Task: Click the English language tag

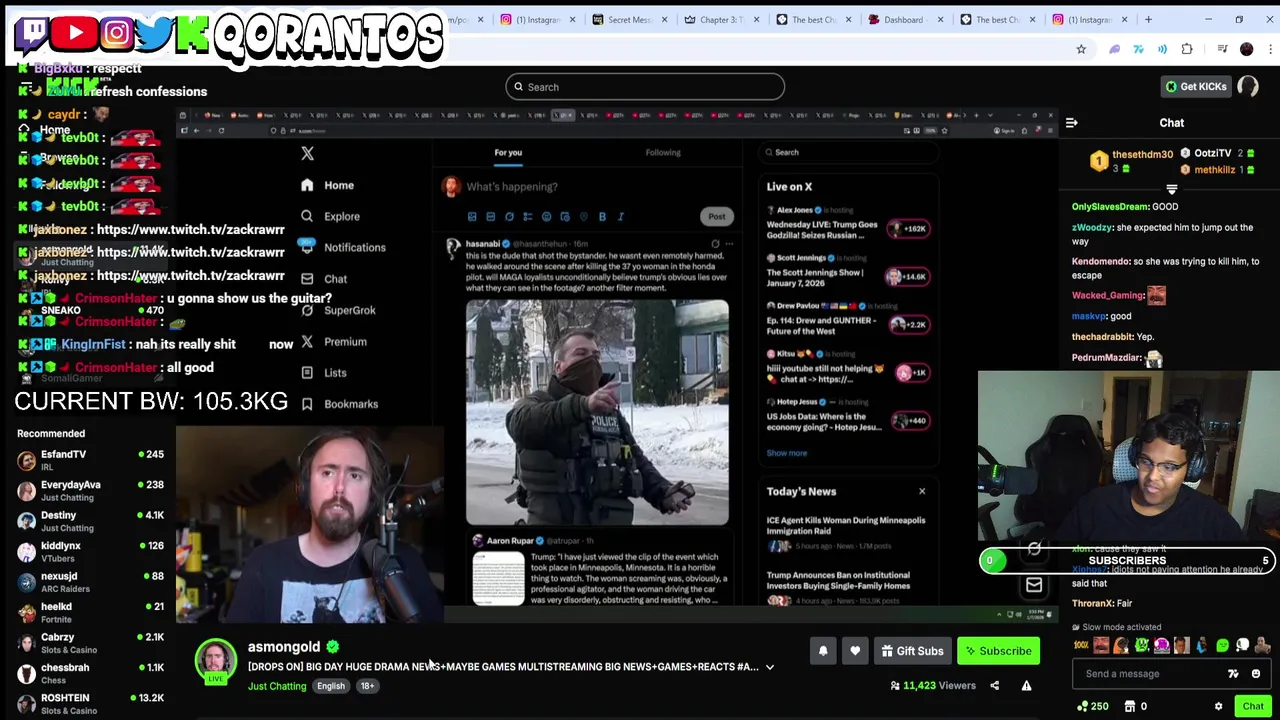Action: (x=331, y=686)
